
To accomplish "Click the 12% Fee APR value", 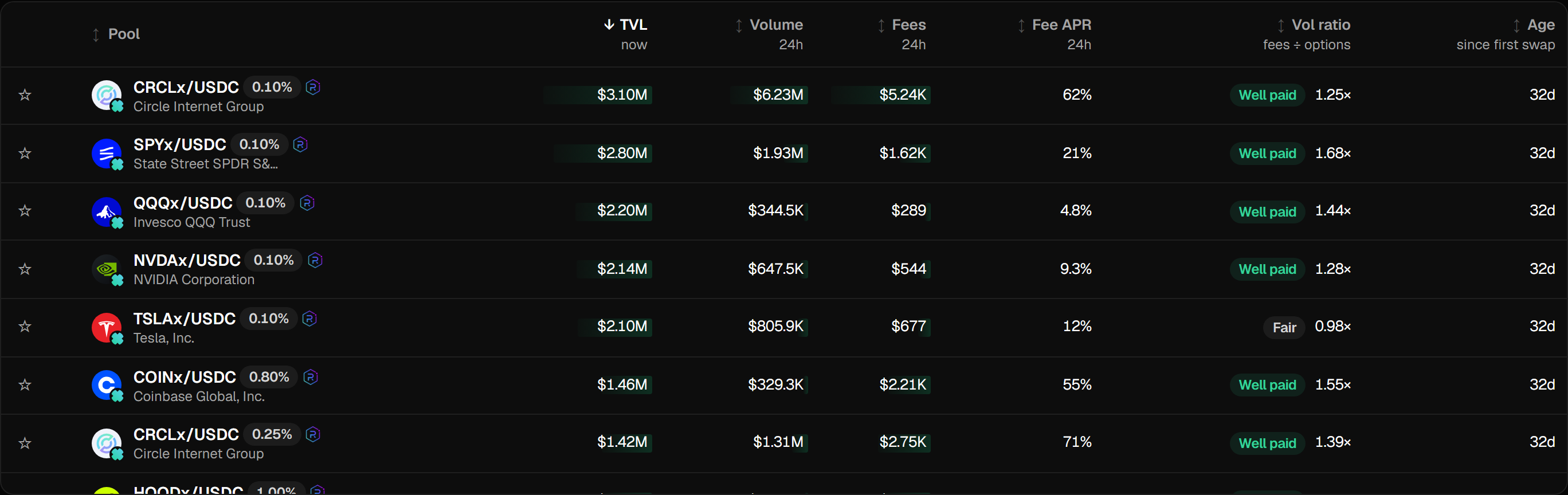I will coord(1077,327).
